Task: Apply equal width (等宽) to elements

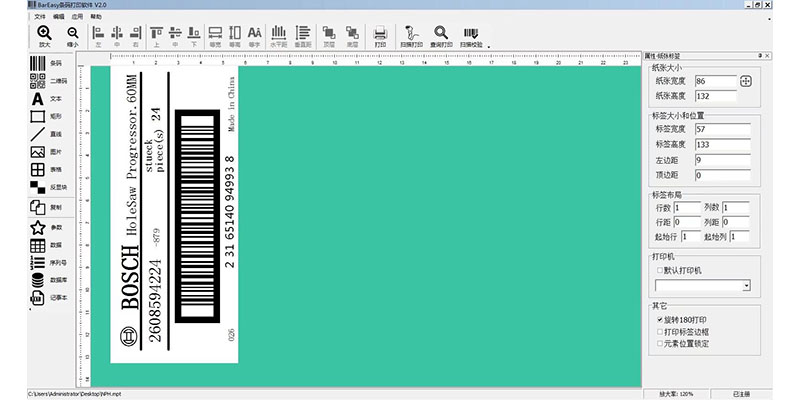Action: (215, 33)
